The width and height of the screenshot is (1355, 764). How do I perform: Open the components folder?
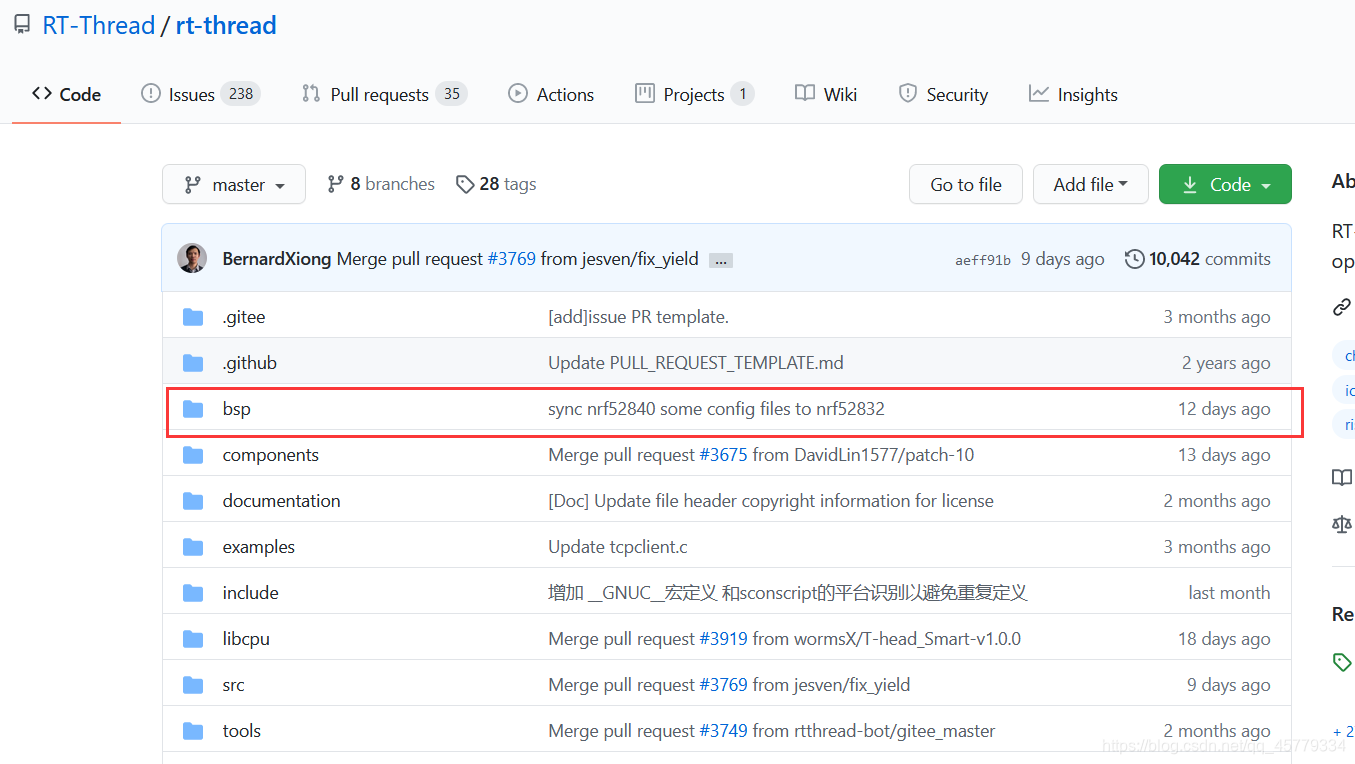pos(271,455)
